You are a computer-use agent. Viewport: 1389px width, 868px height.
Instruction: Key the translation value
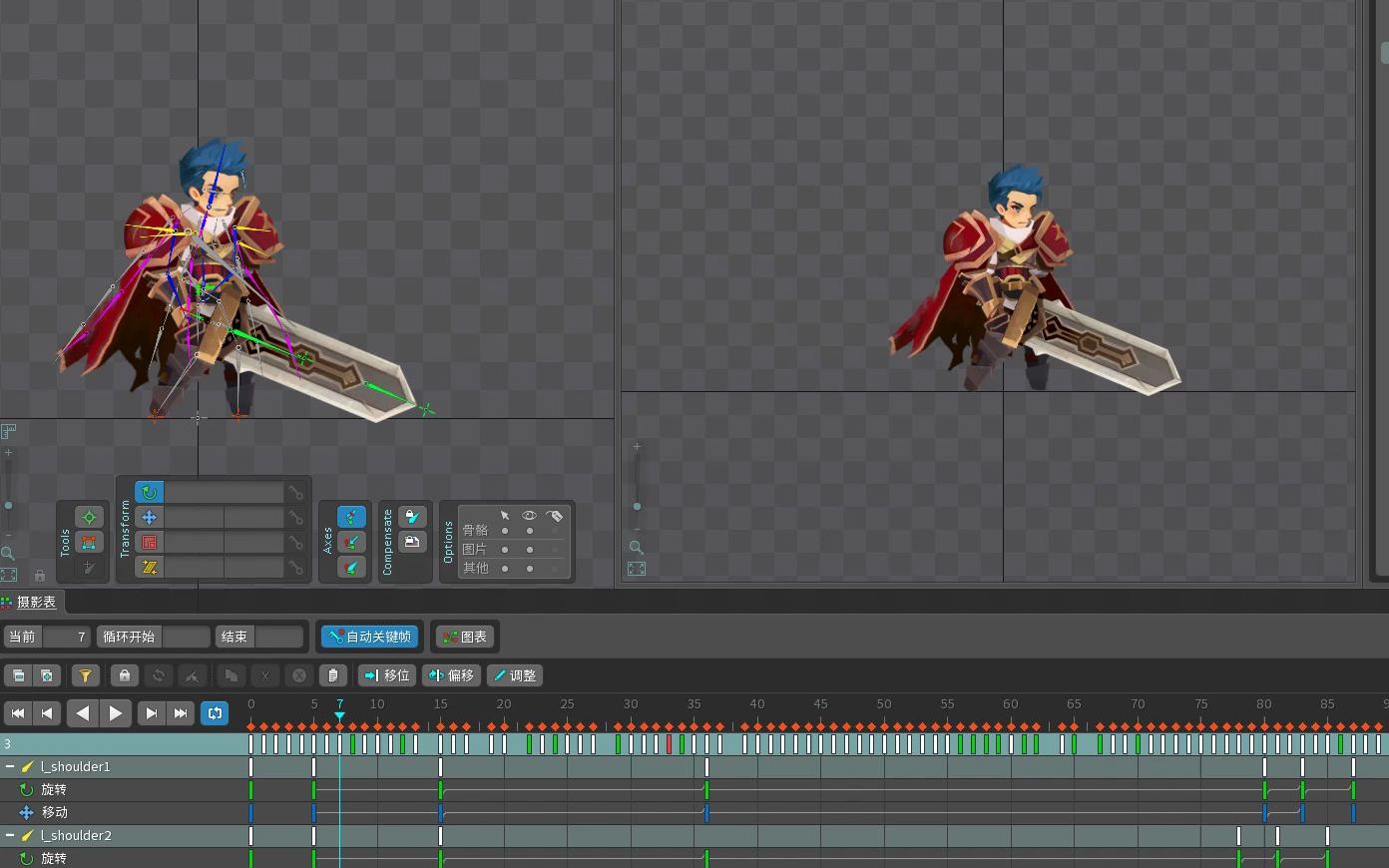[x=296, y=517]
